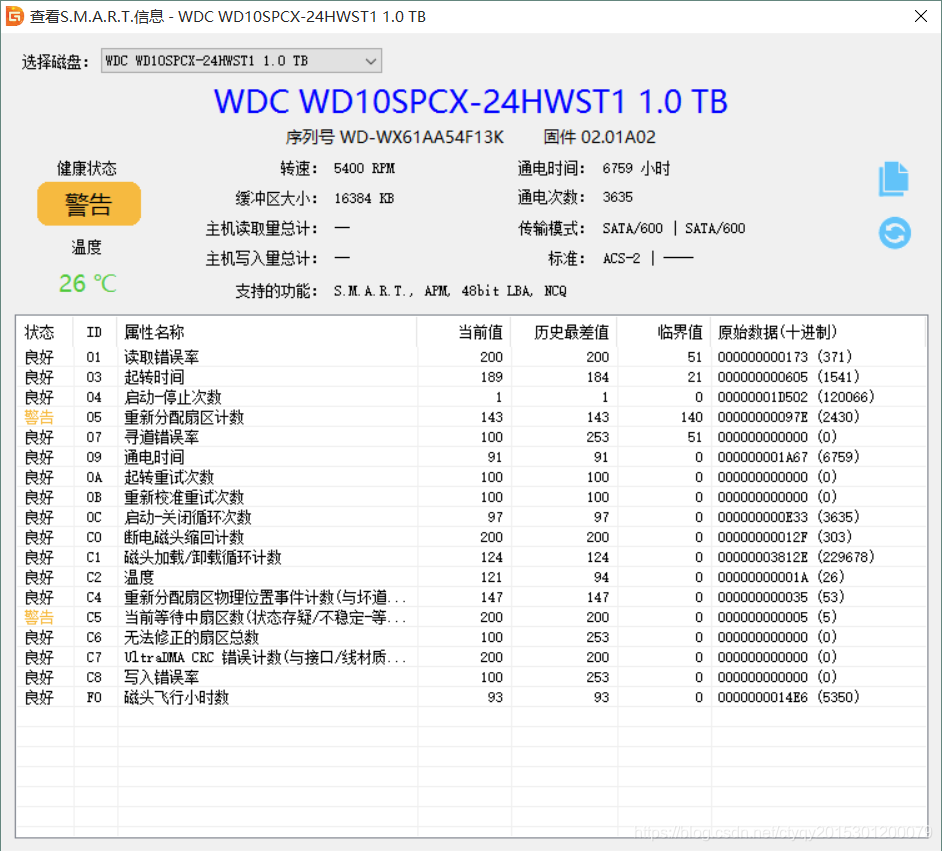942x851 pixels.
Task: Click the threshold value 140 cell
Action: (x=691, y=417)
